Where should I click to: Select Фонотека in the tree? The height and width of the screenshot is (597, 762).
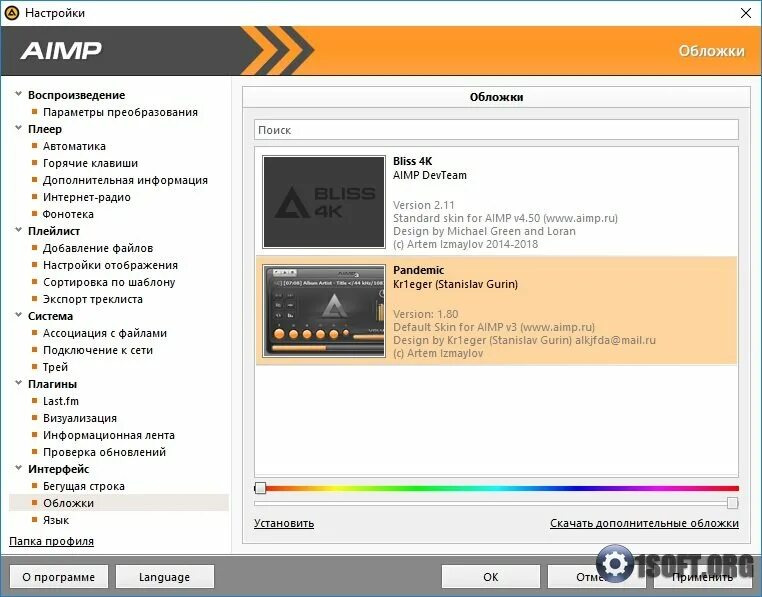click(x=68, y=214)
